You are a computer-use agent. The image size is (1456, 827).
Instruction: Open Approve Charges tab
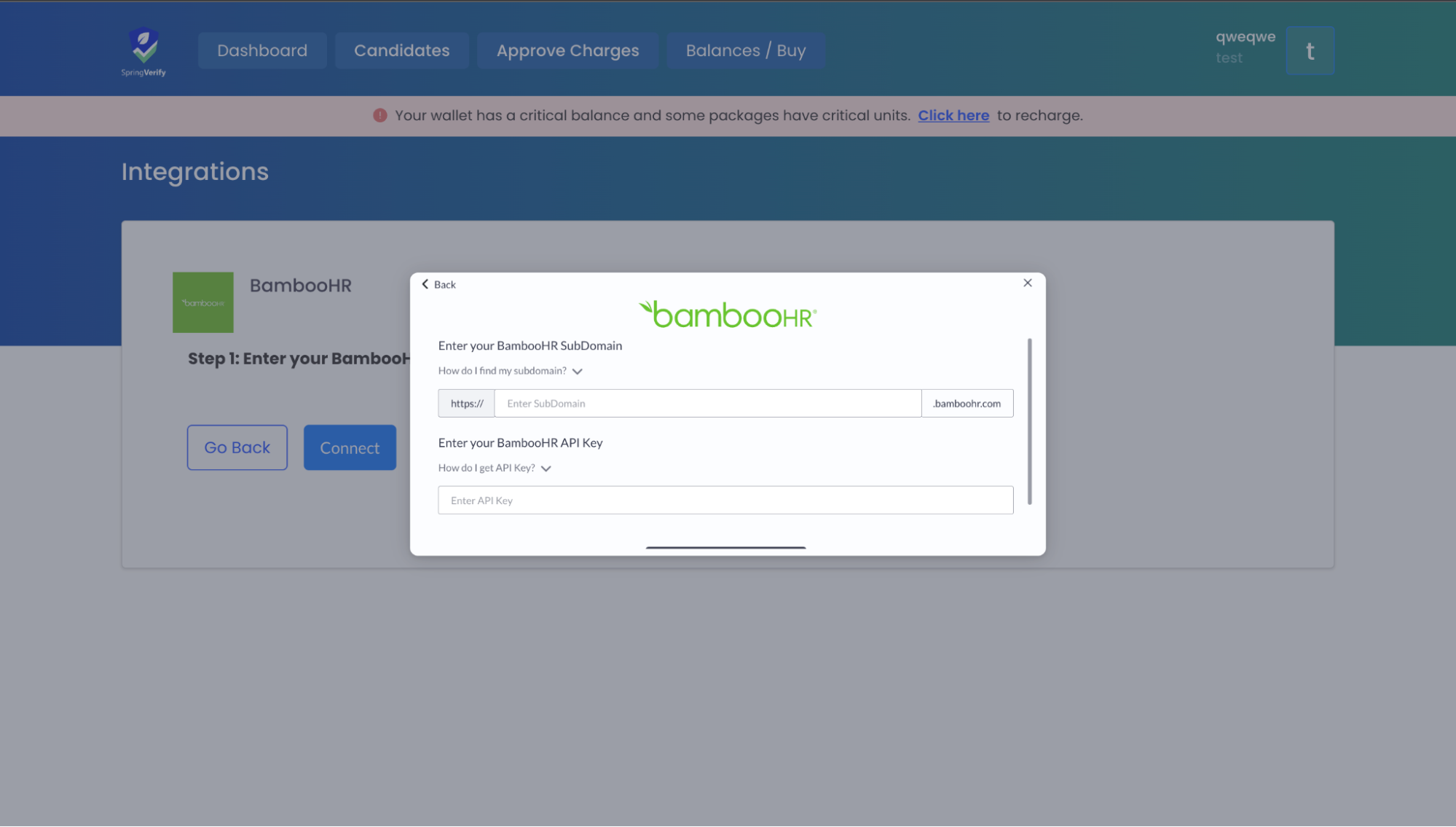(567, 50)
